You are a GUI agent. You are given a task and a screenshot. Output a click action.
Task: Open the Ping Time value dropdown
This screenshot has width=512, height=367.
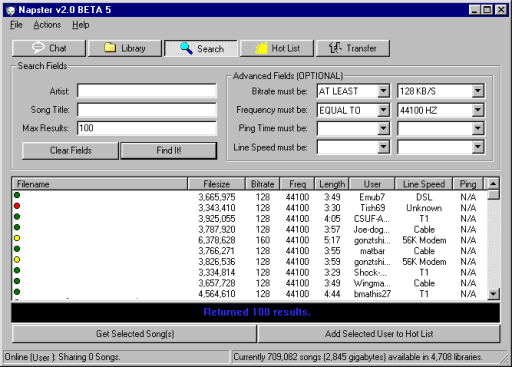pyautogui.click(x=478, y=128)
